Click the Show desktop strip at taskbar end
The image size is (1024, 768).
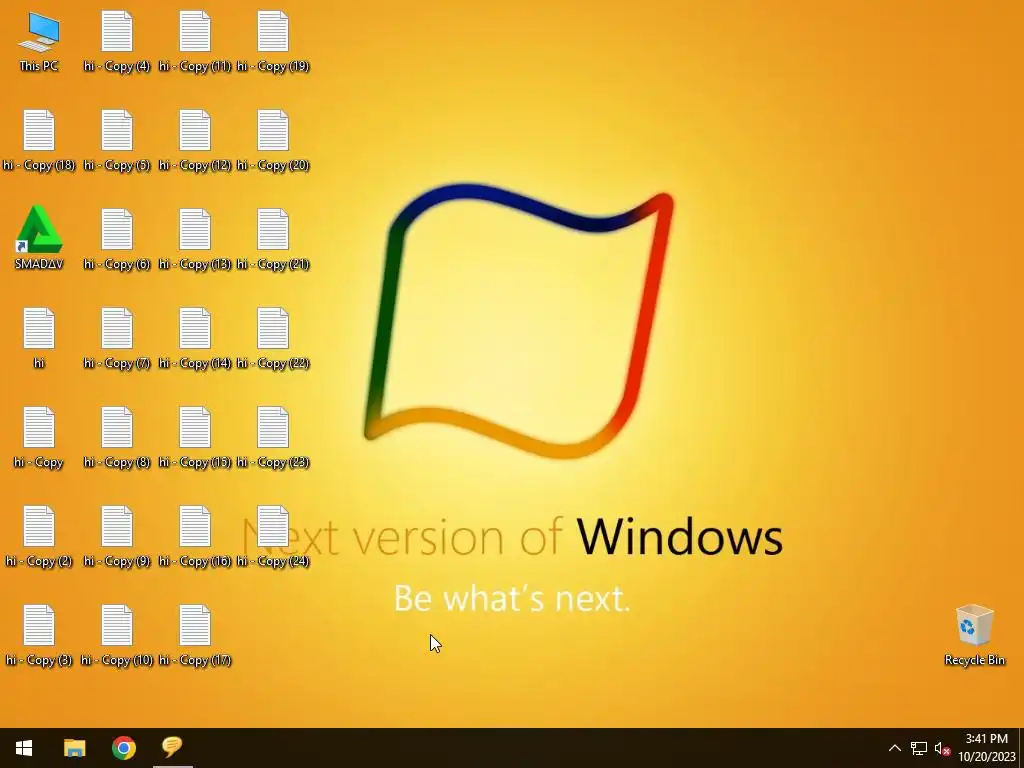[1021, 748]
